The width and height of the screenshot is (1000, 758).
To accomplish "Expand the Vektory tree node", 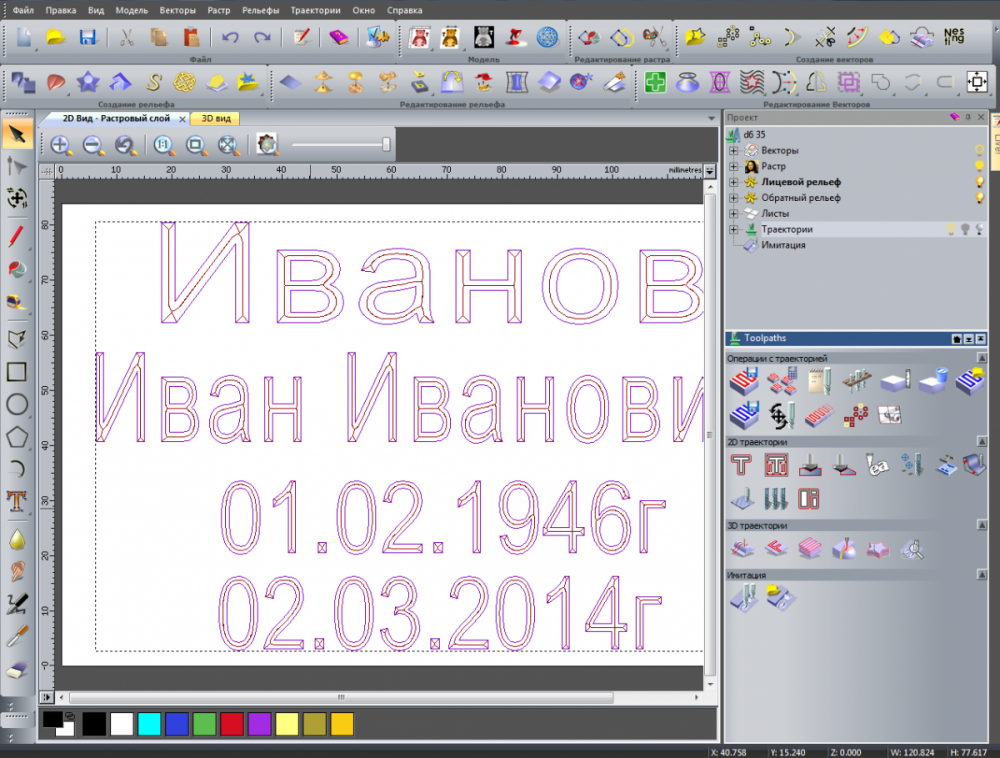I will [733, 151].
